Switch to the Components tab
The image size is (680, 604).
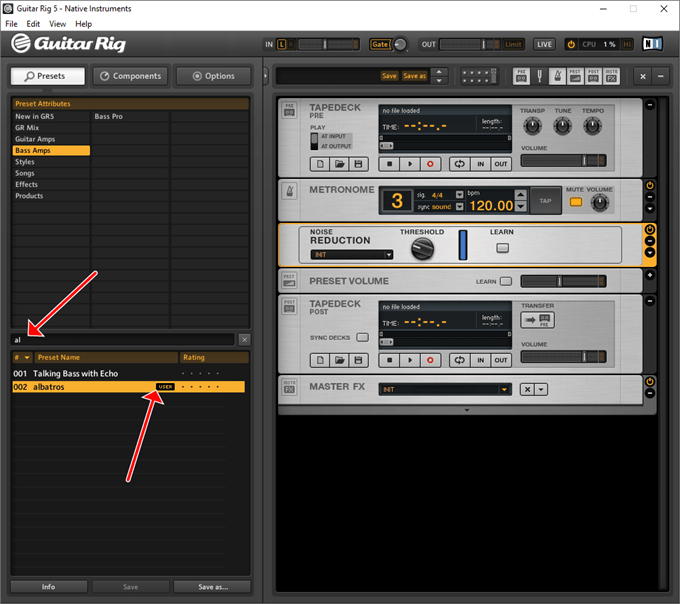tap(131, 76)
